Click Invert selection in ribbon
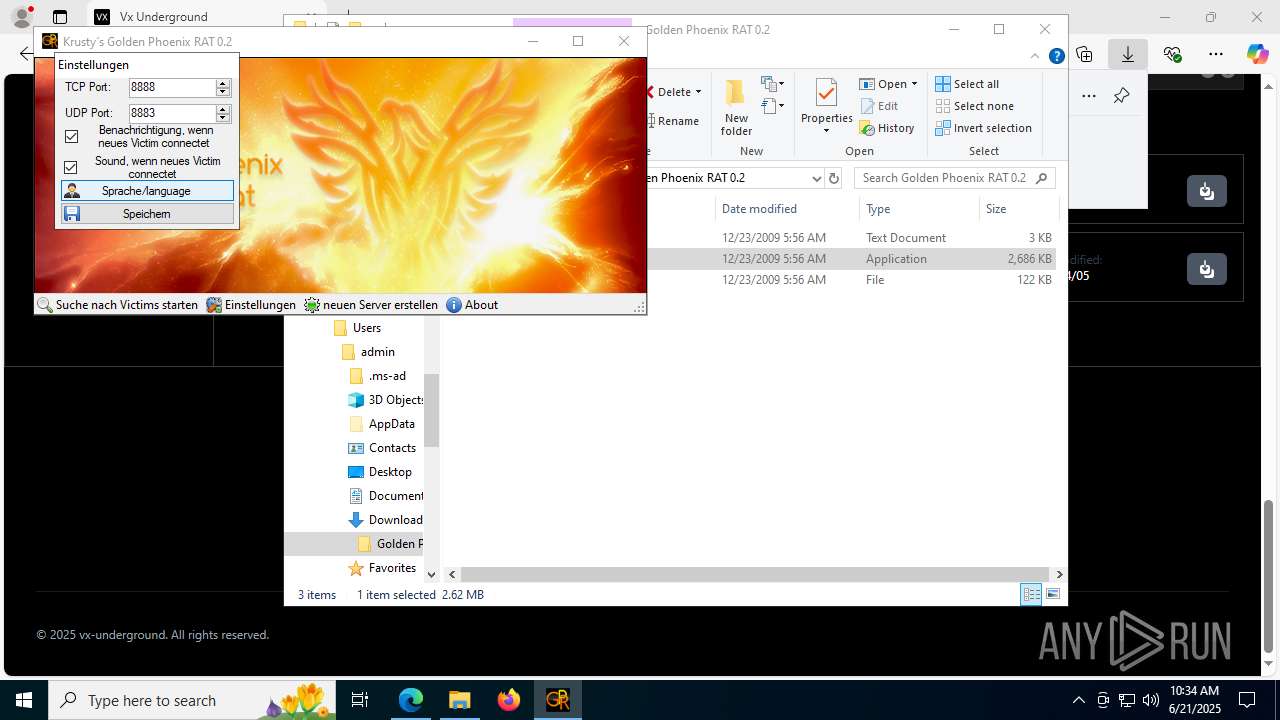The width and height of the screenshot is (1280, 720). [983, 128]
